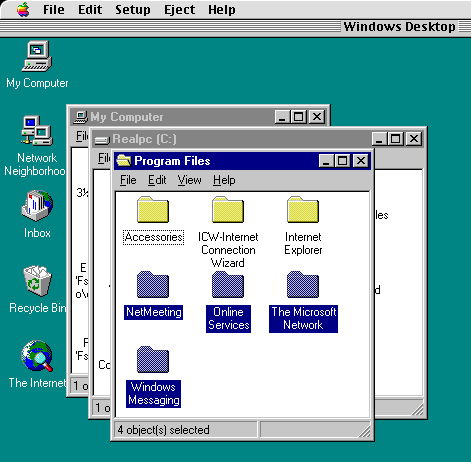The height and width of the screenshot is (462, 471).
Task: Click the Program Files window title bar
Action: pyautogui.click(x=242, y=161)
